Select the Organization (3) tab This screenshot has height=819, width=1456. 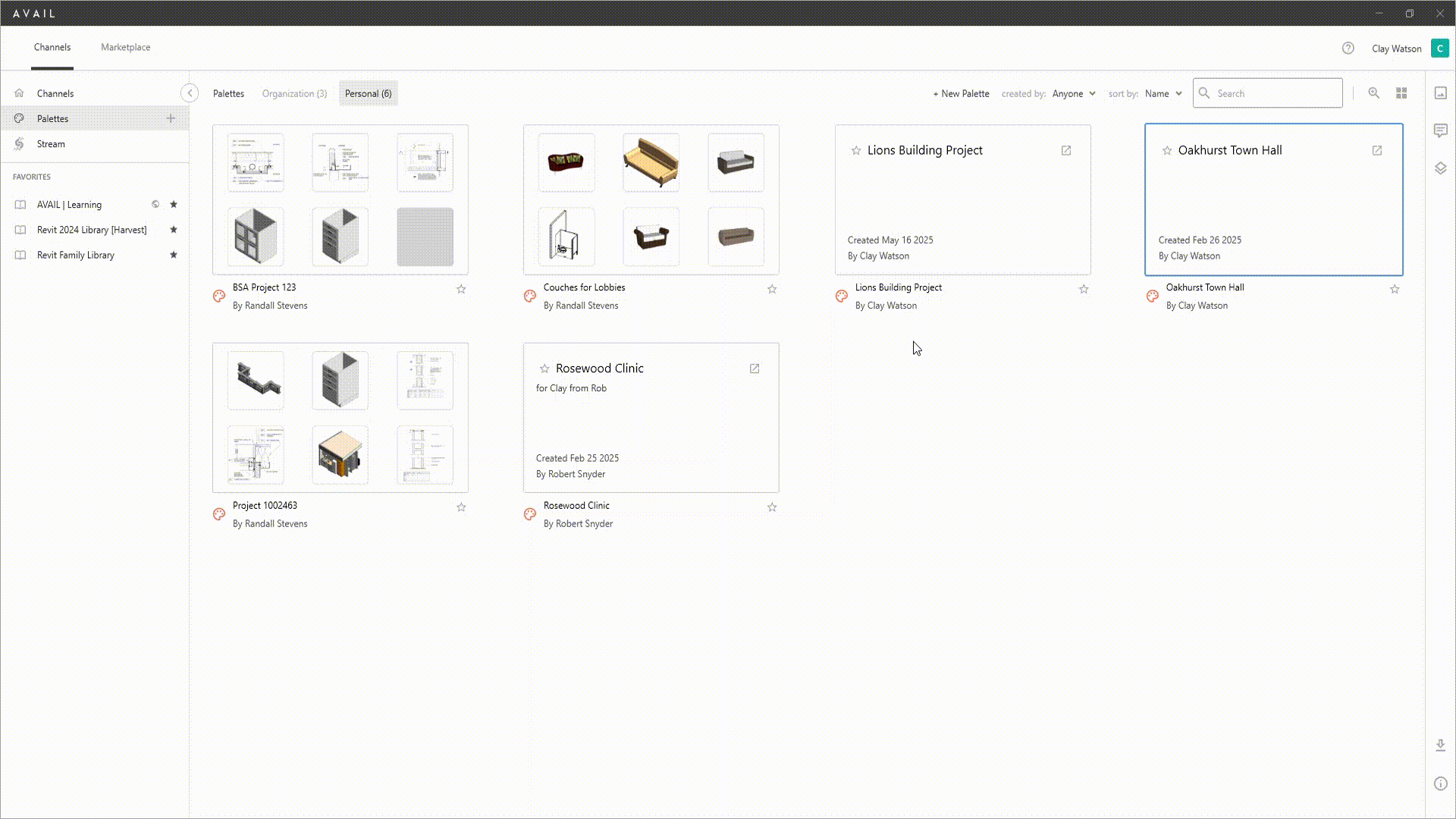[294, 93]
